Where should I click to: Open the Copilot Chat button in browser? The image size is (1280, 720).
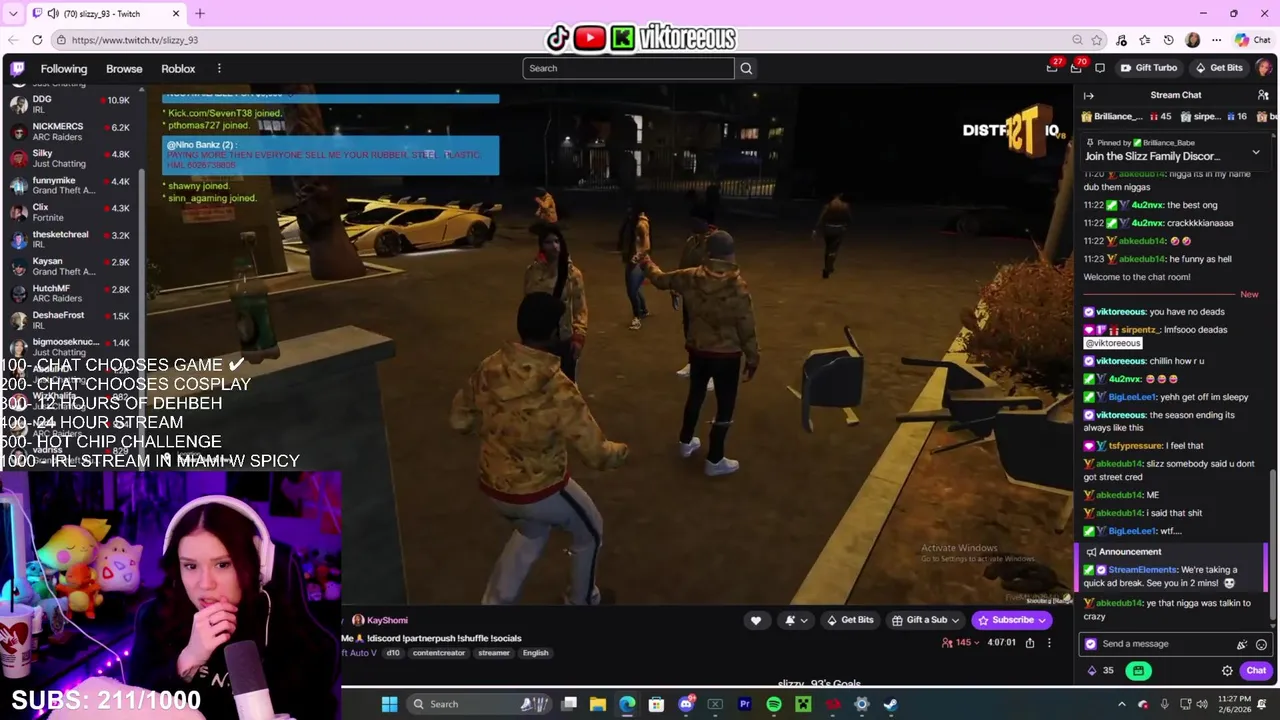click(1253, 40)
